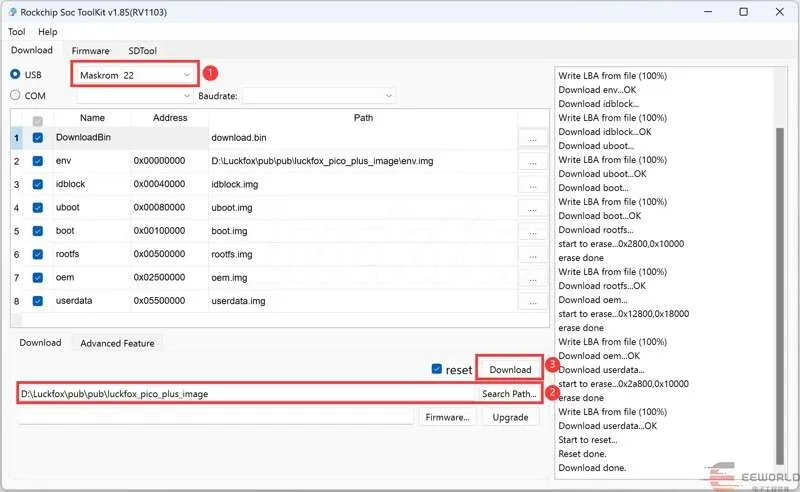Uncheck the env row checkbox

pos(38,161)
